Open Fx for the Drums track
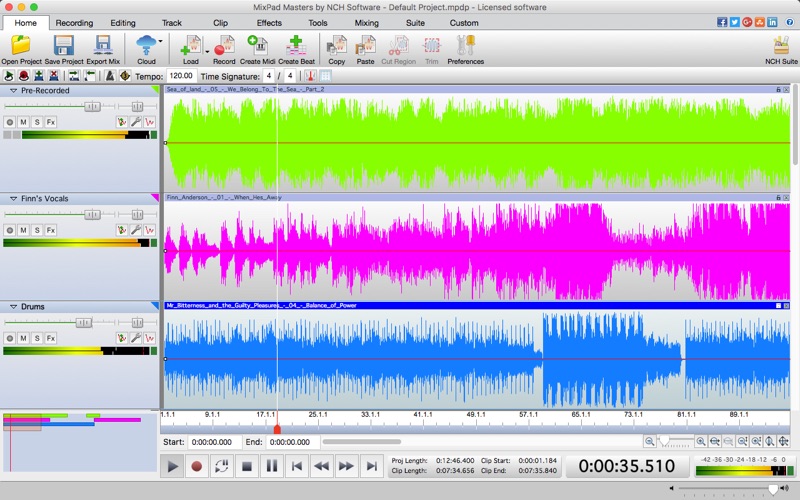The width and height of the screenshot is (800, 500). pyautogui.click(x=51, y=339)
